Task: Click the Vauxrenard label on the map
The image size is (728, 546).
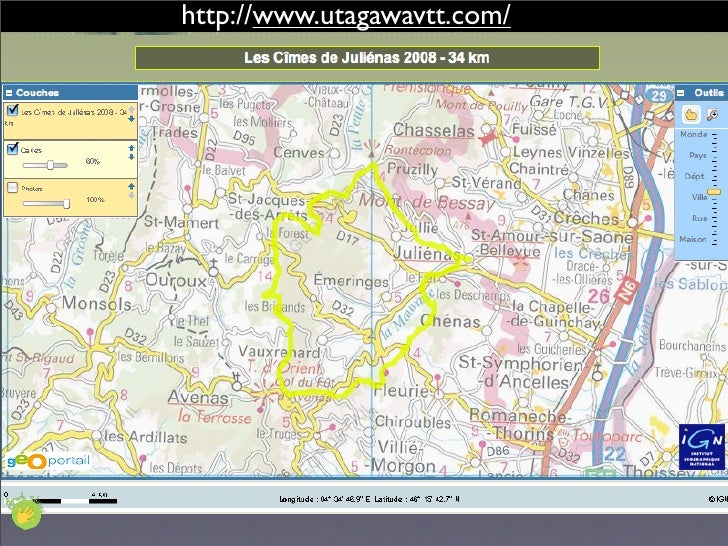Action: point(280,351)
